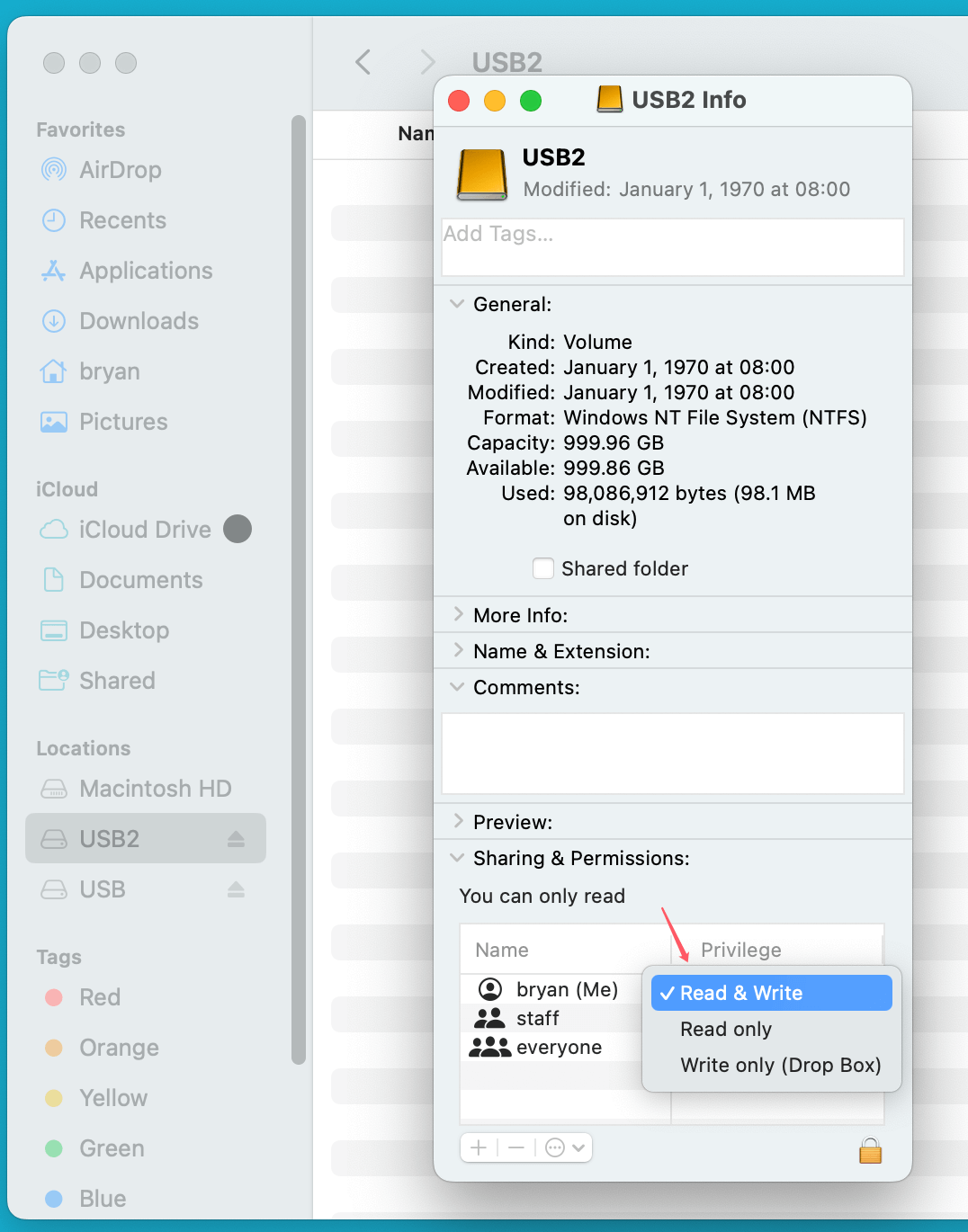Click inside the Add Tags field
968x1232 pixels.
point(672,247)
